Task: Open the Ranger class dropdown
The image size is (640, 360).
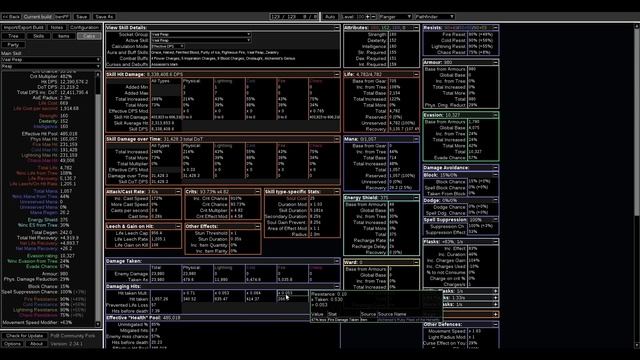Action: (x=395, y=17)
